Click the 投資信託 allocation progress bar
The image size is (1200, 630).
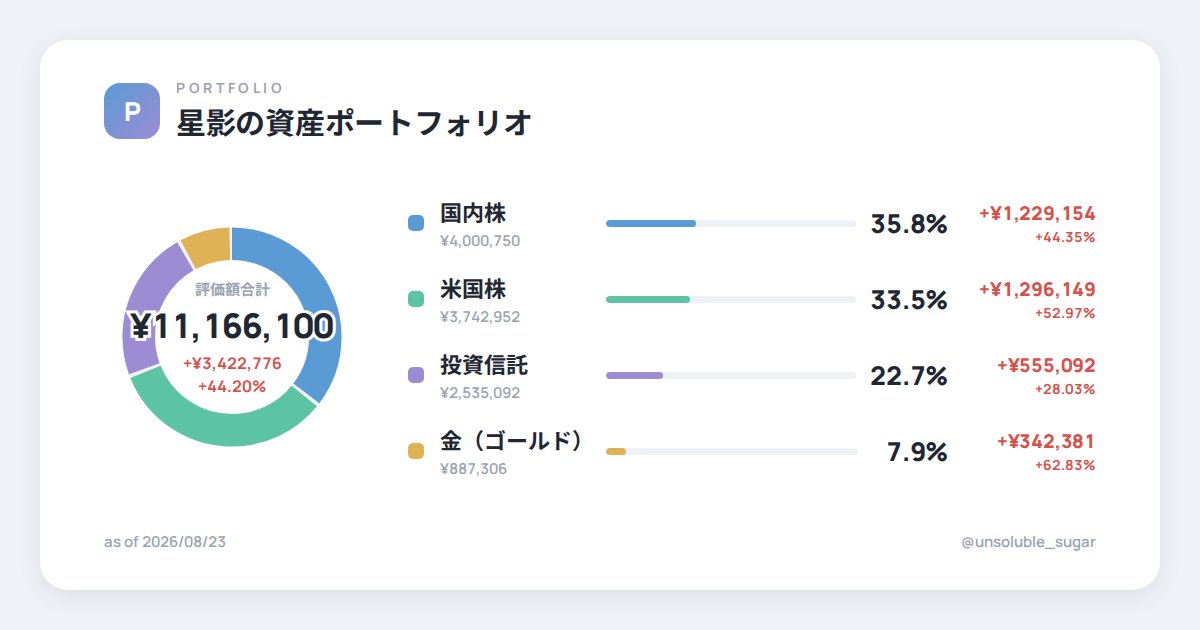731,375
